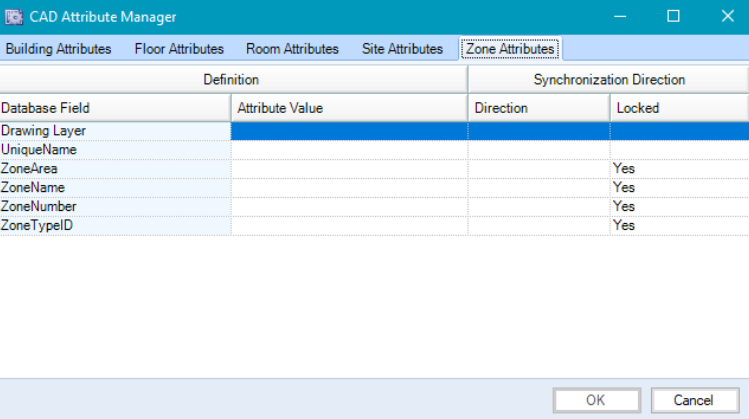Select the Drawing Layer row
749x419 pixels.
[115, 131]
